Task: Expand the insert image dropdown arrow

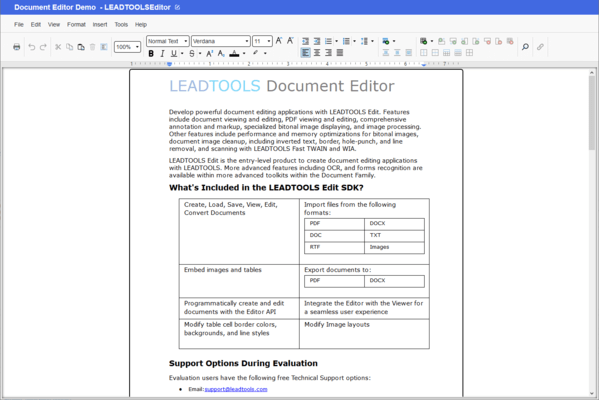Action: 394,41
